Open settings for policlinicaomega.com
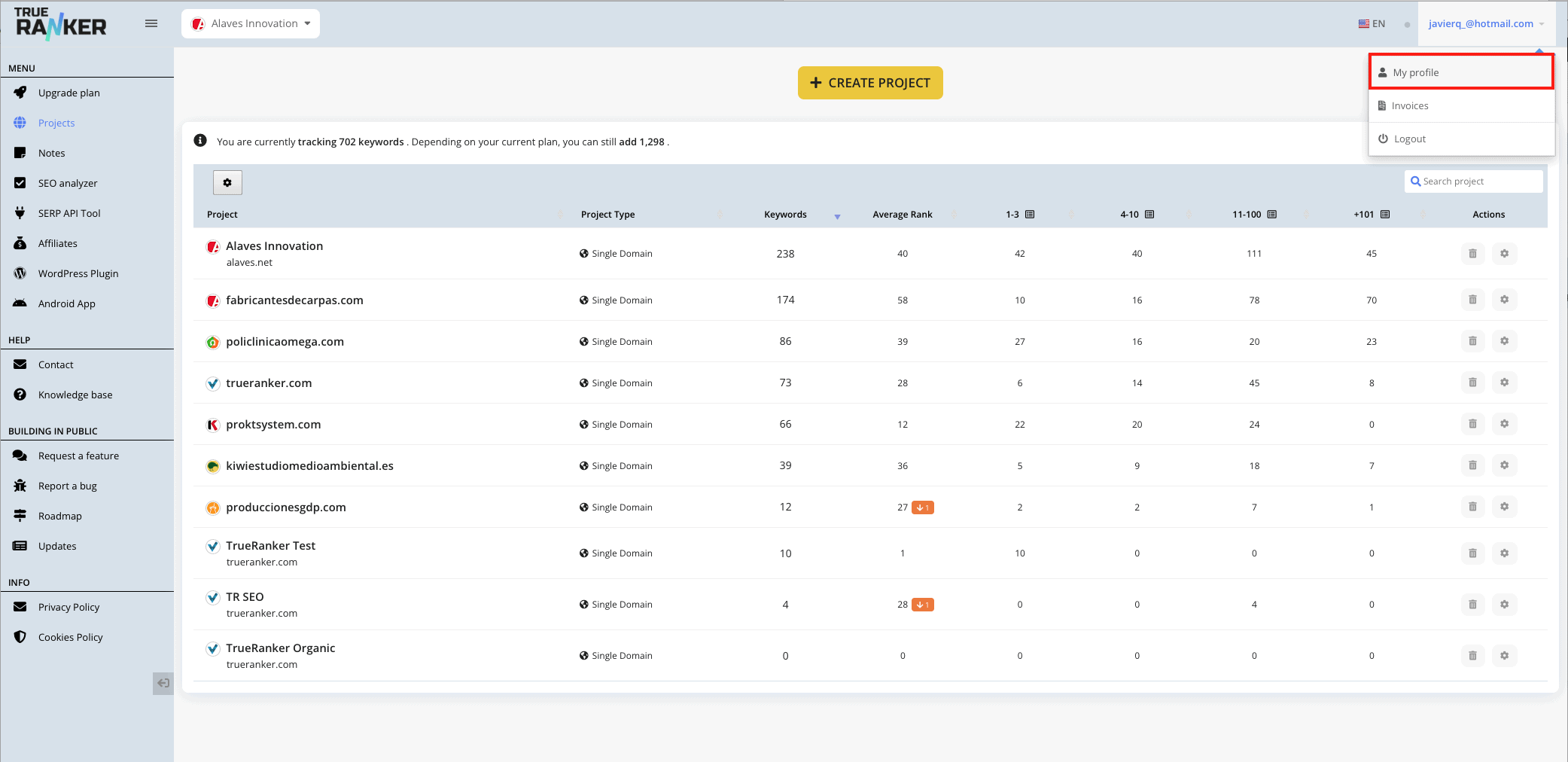Image resolution: width=1568 pixels, height=762 pixels. tap(1504, 341)
